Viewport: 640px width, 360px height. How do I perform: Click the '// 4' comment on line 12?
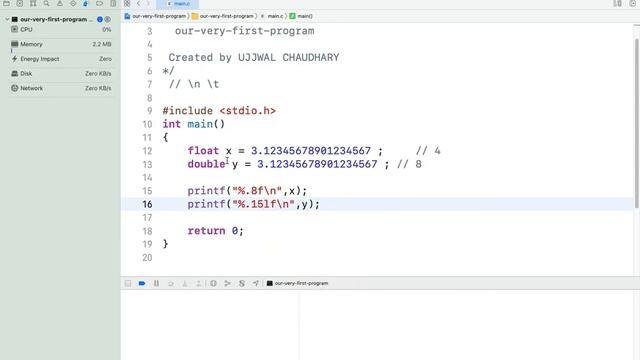pyautogui.click(x=428, y=151)
